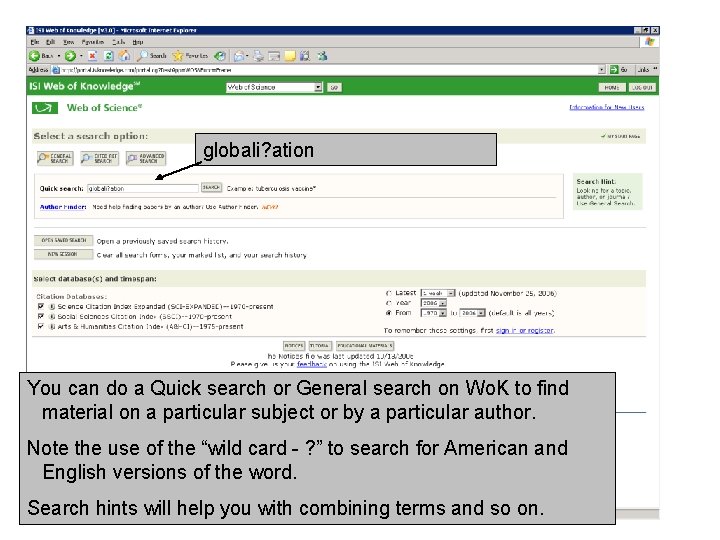Screen dimensions: 720x540
Task: Click the 'sign in or register' link
Action: click(525, 330)
